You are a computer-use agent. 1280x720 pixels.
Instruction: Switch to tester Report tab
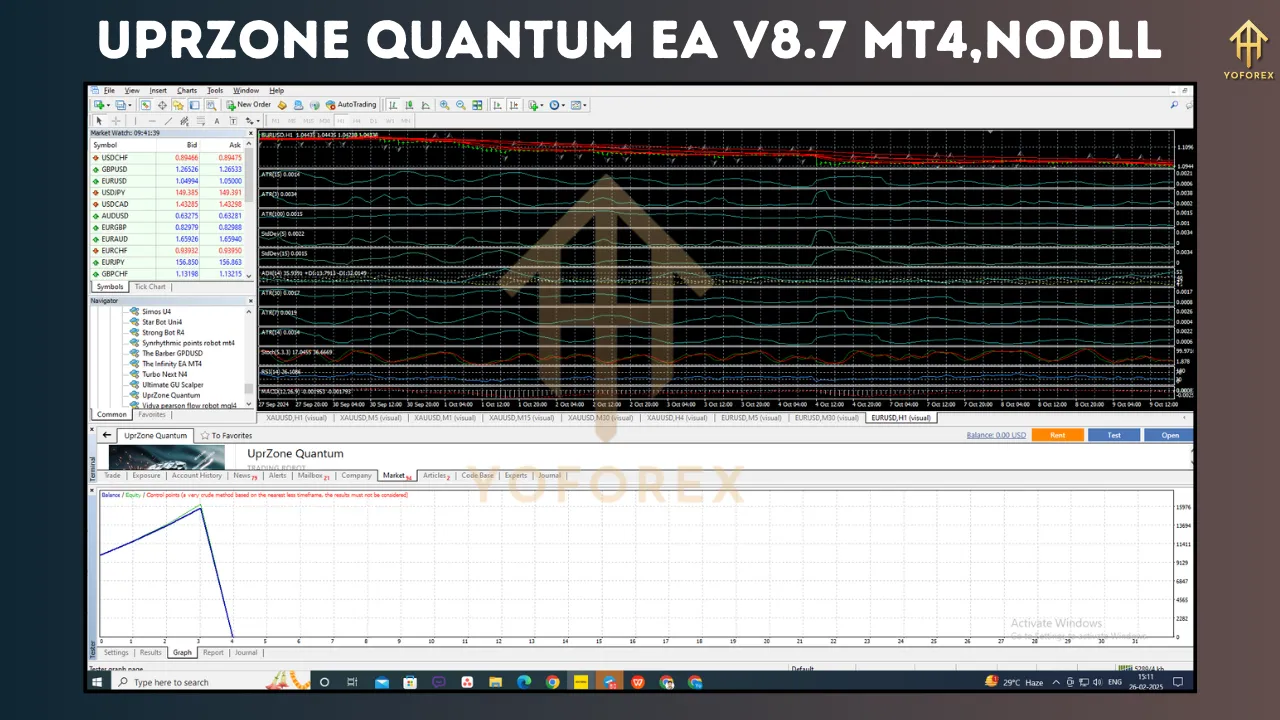click(213, 653)
